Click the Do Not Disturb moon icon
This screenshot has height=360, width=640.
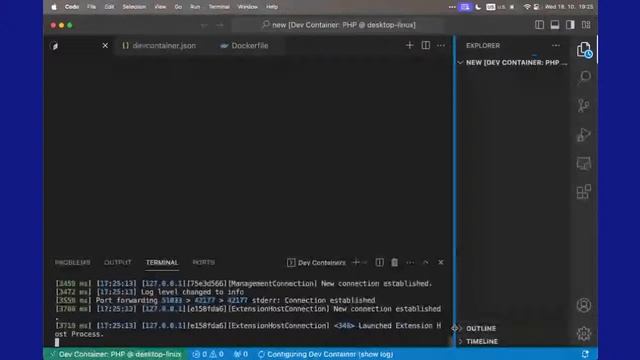point(478,7)
